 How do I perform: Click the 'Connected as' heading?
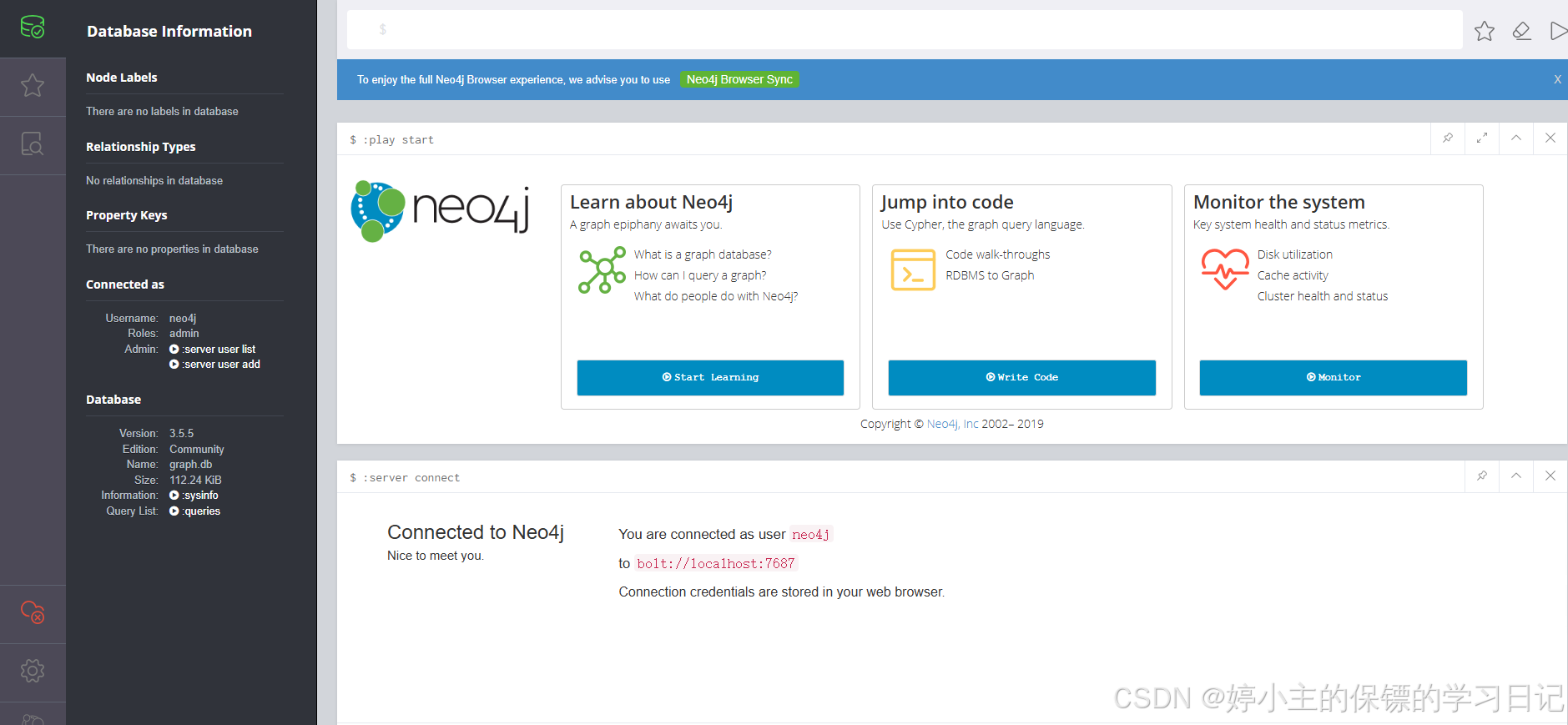(x=125, y=284)
